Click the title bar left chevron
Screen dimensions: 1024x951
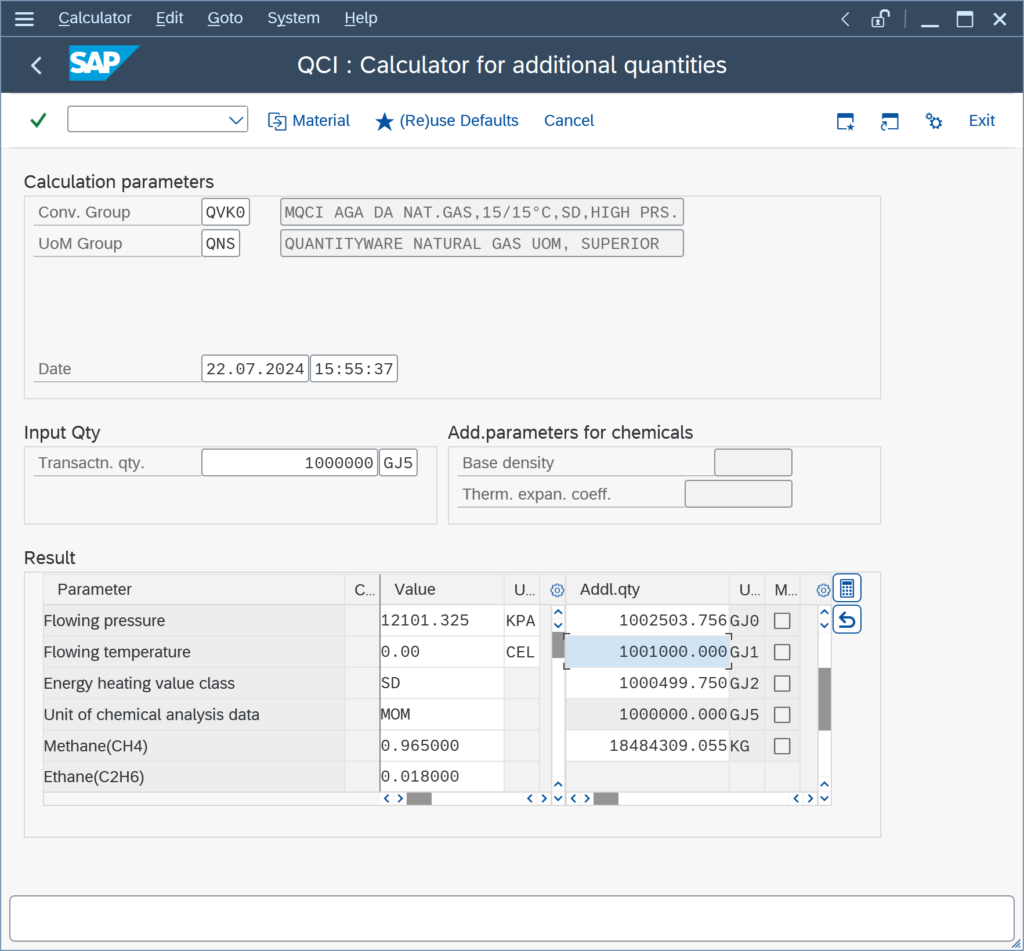[x=845, y=19]
